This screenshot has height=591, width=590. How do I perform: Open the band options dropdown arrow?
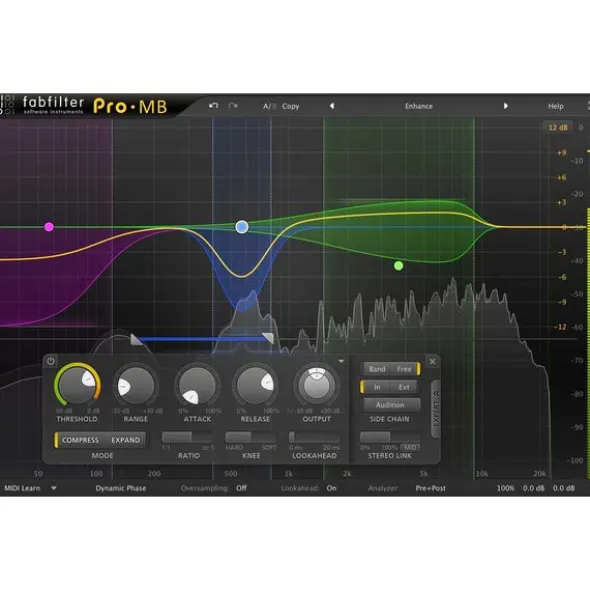pos(341,361)
